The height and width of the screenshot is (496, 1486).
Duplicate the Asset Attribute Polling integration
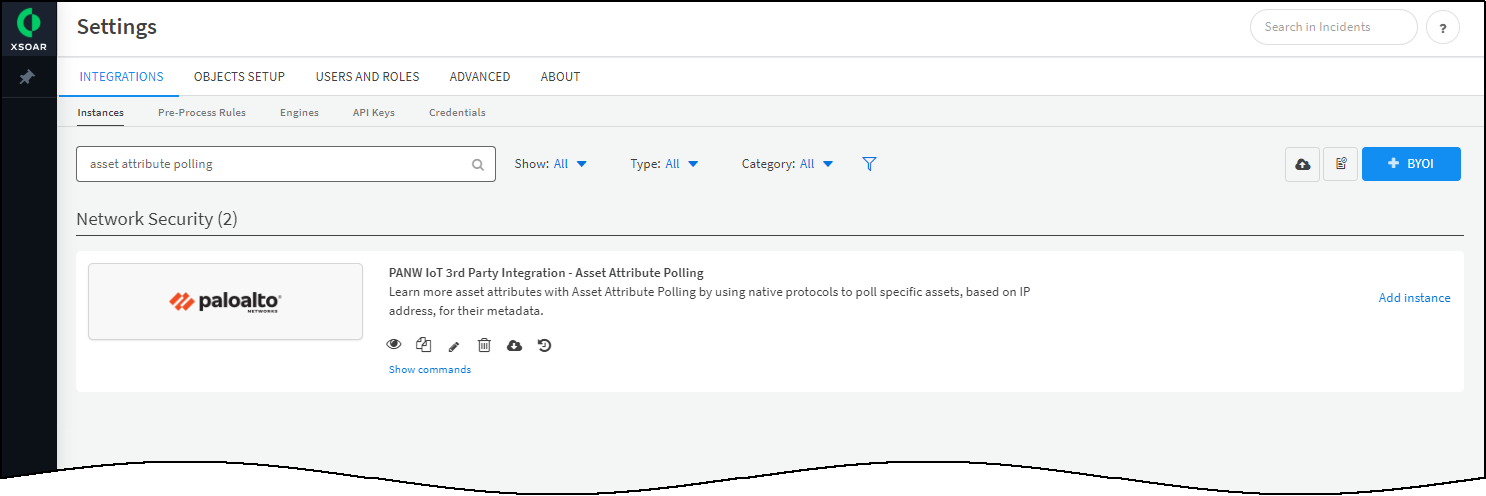[x=424, y=345]
